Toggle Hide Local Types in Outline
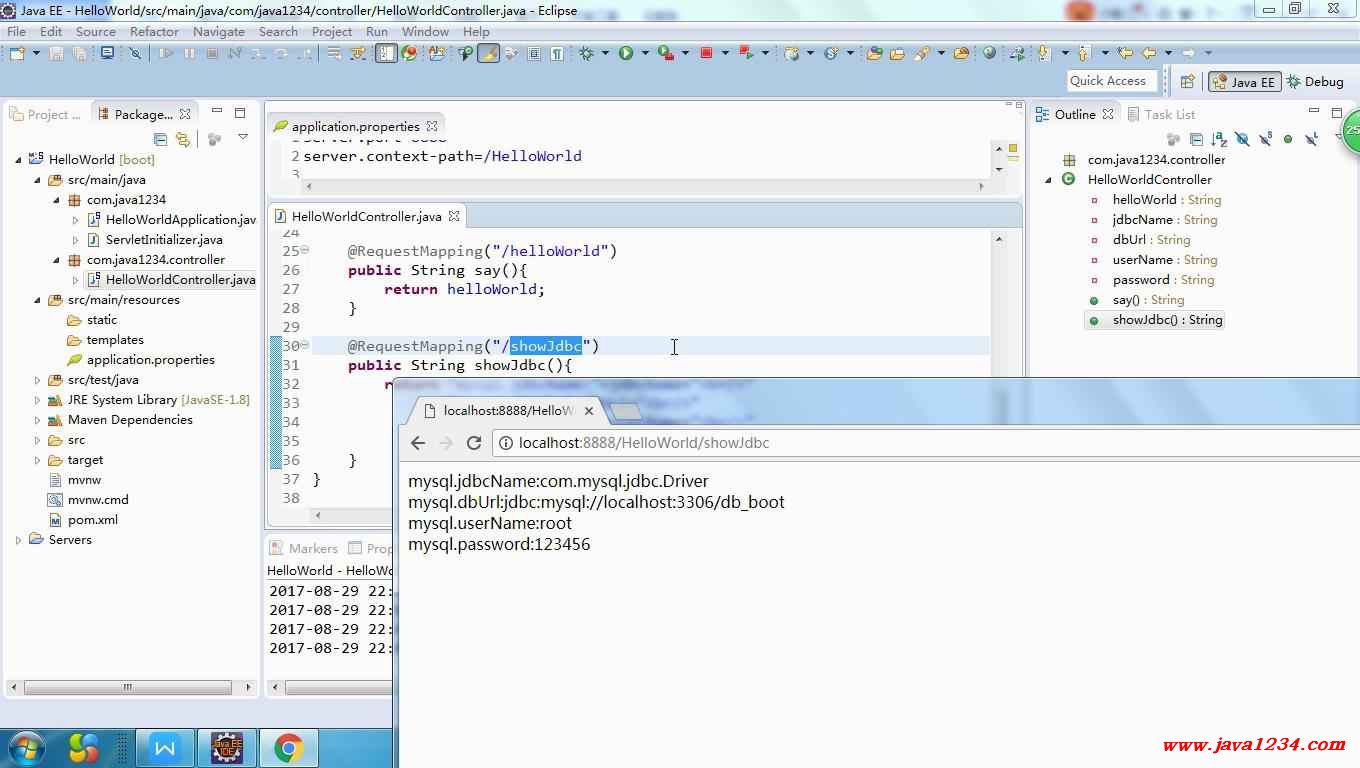 pyautogui.click(x=1311, y=139)
